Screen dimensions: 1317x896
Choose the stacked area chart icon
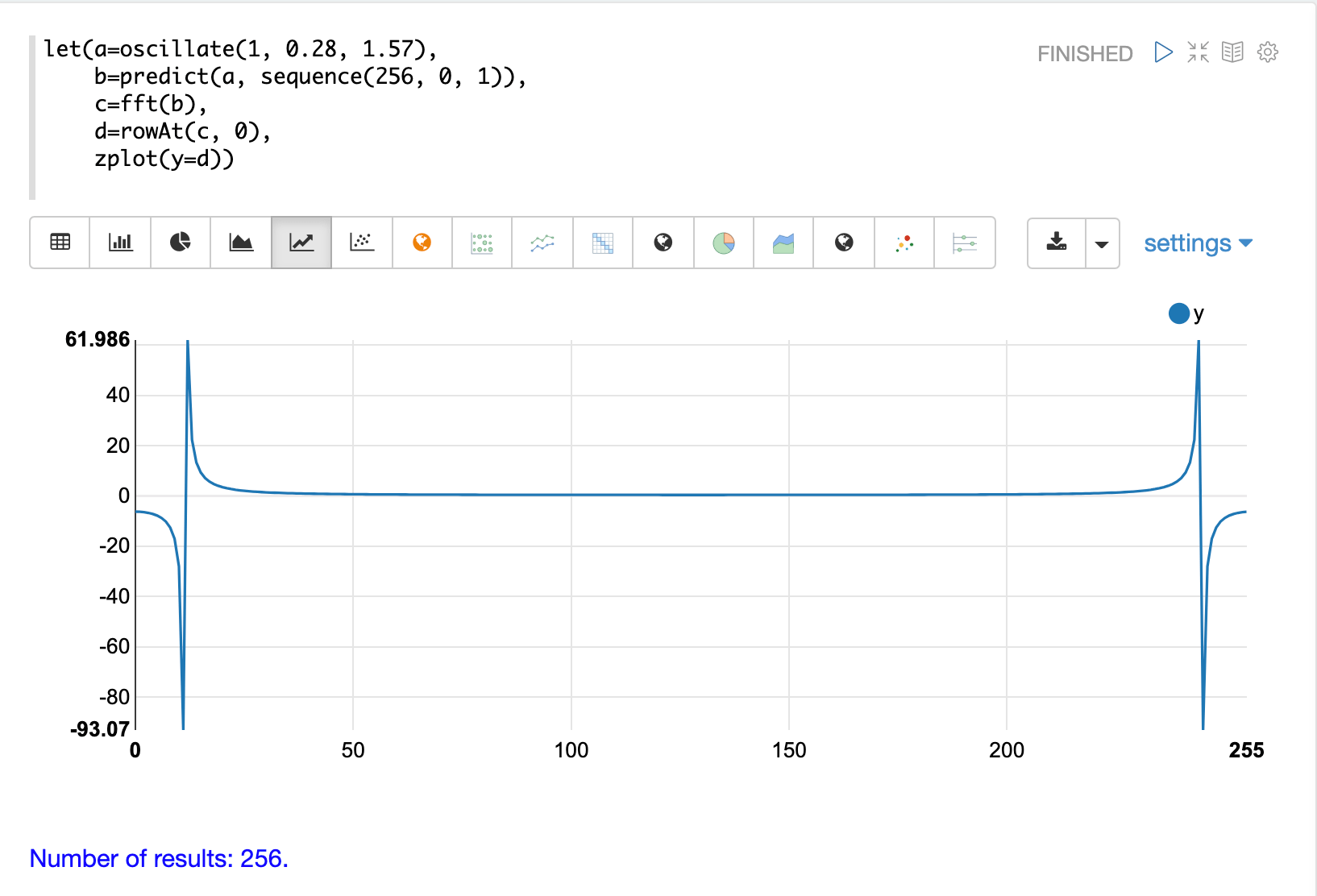pyautogui.click(x=783, y=243)
